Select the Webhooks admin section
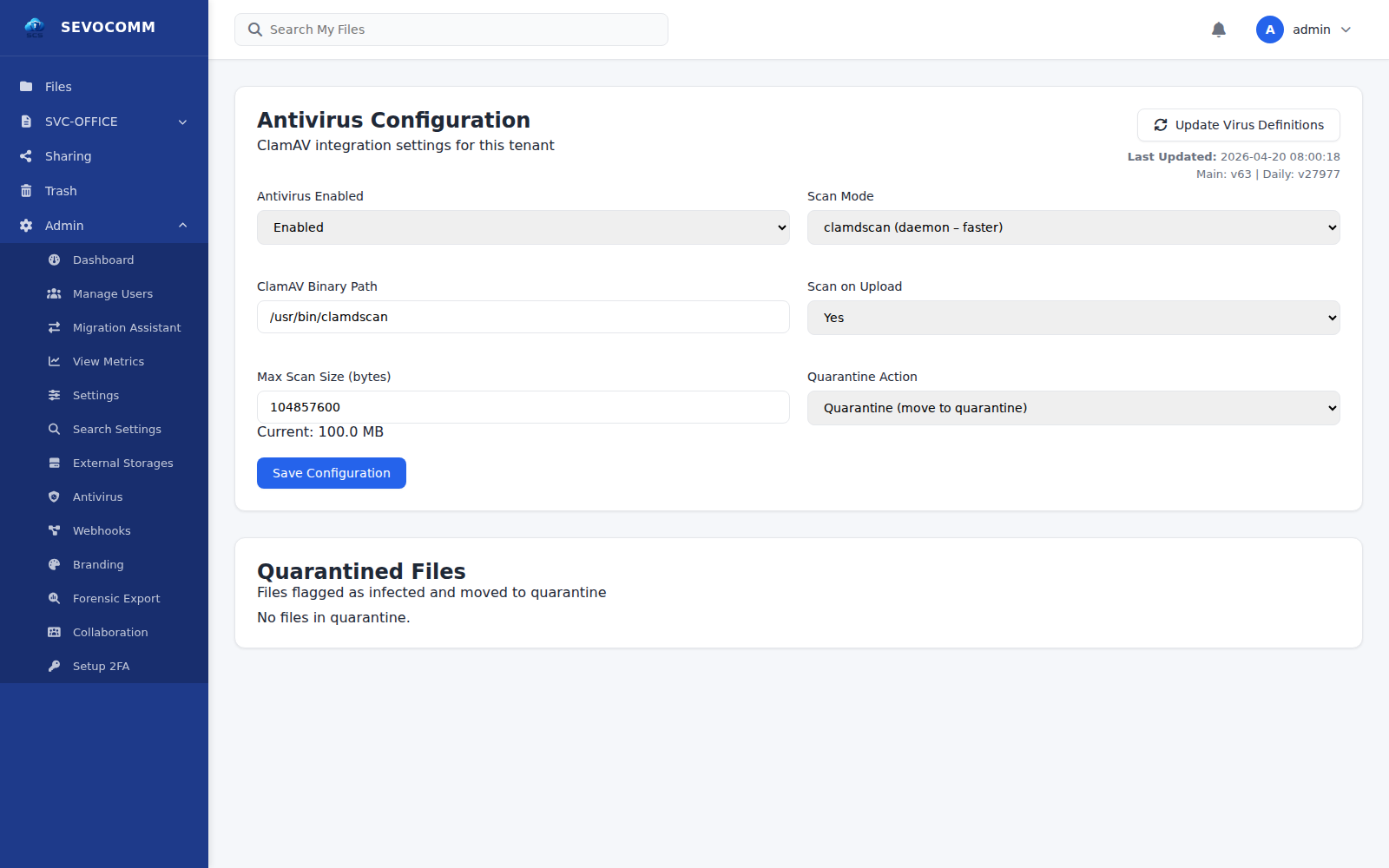Image resolution: width=1389 pixels, height=868 pixels. pos(102,530)
